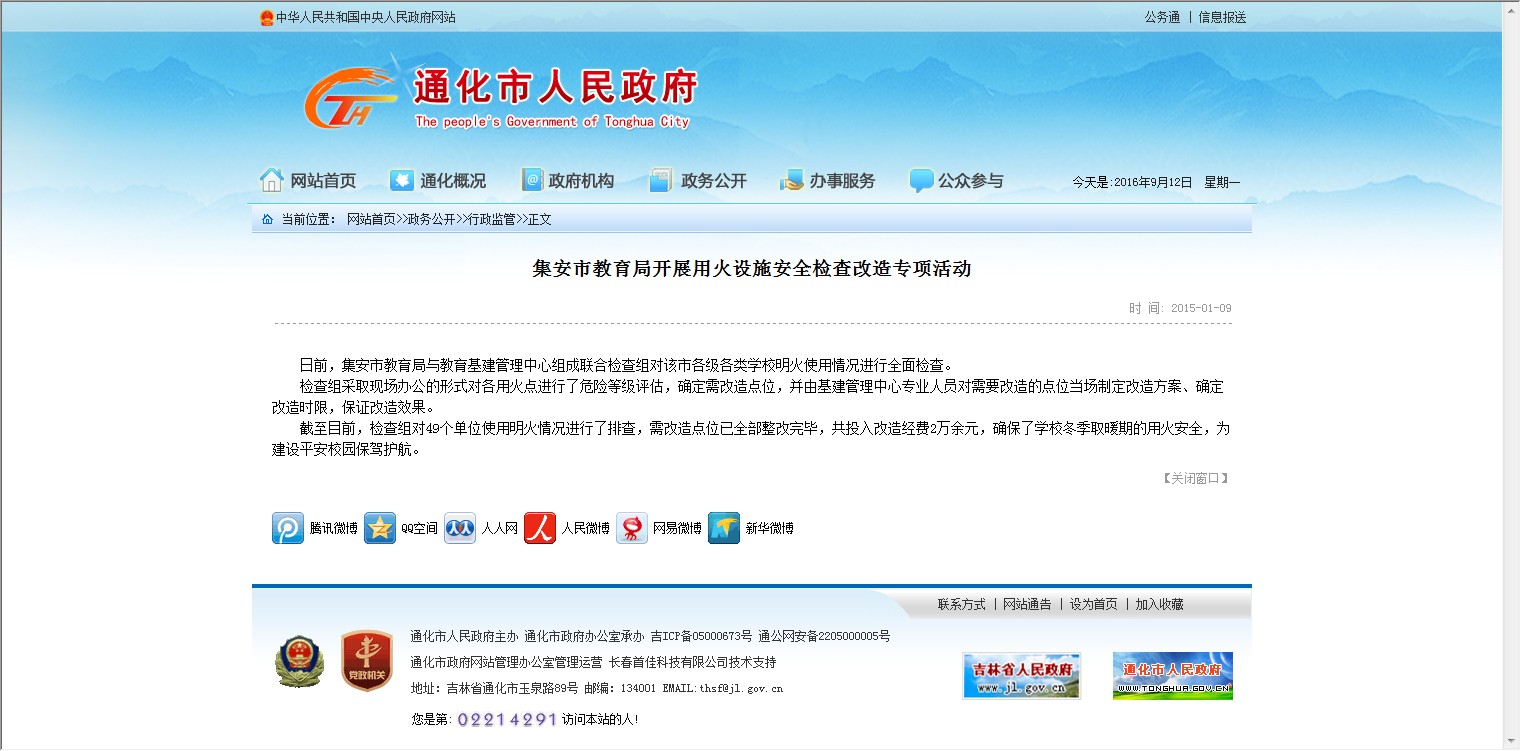Select 办事服务 in the navigation bar
1521x751 pixels.
(828, 181)
